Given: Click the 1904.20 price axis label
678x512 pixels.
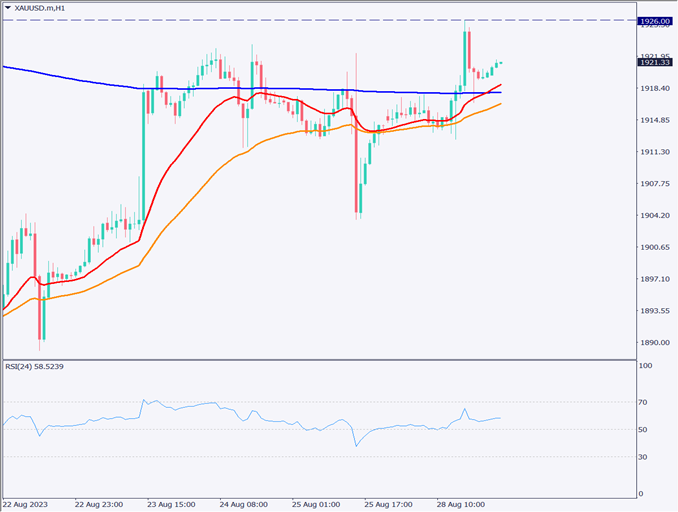Looking at the screenshot, I should [655, 215].
